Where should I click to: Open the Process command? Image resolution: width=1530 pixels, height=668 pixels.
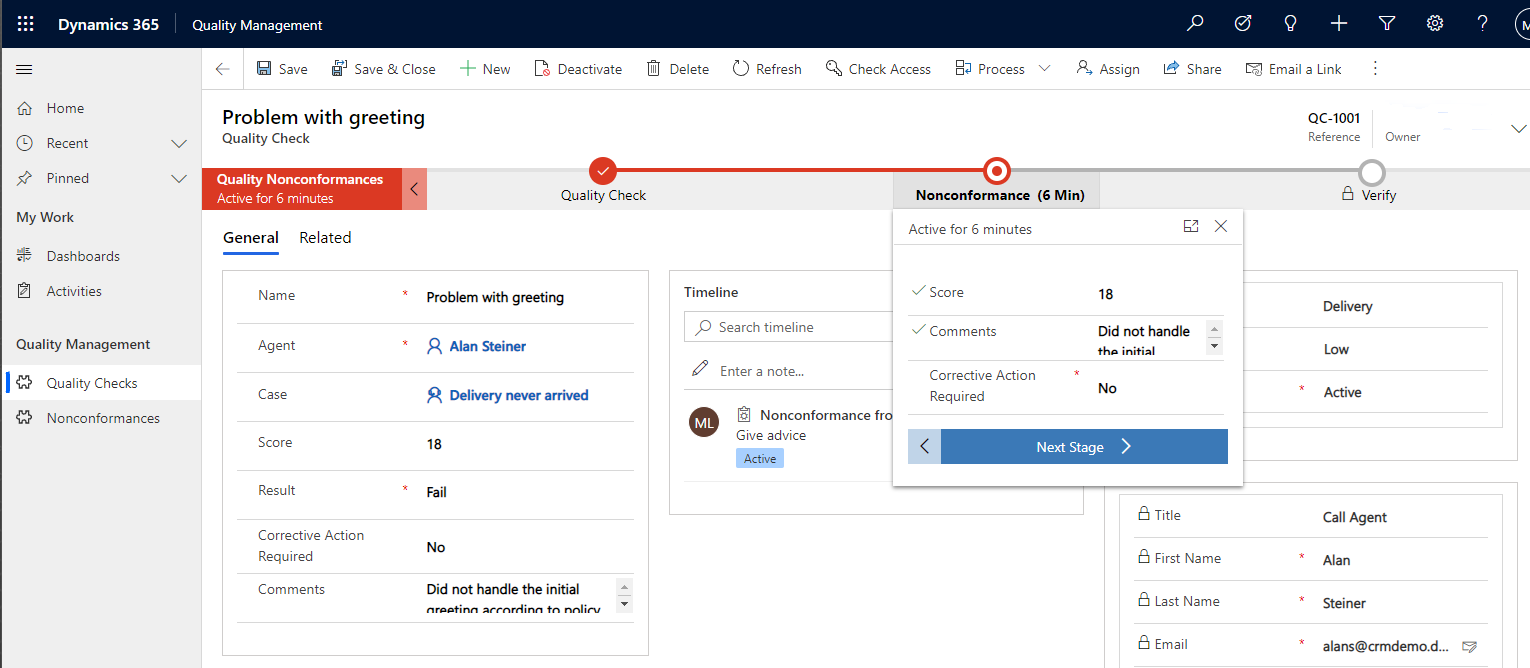pos(990,69)
